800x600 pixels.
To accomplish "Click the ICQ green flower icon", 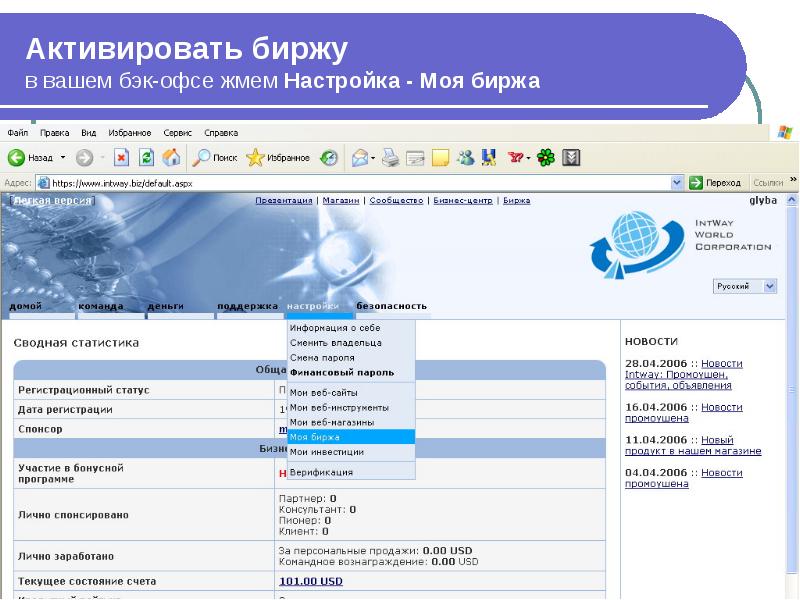I will pyautogui.click(x=546, y=157).
